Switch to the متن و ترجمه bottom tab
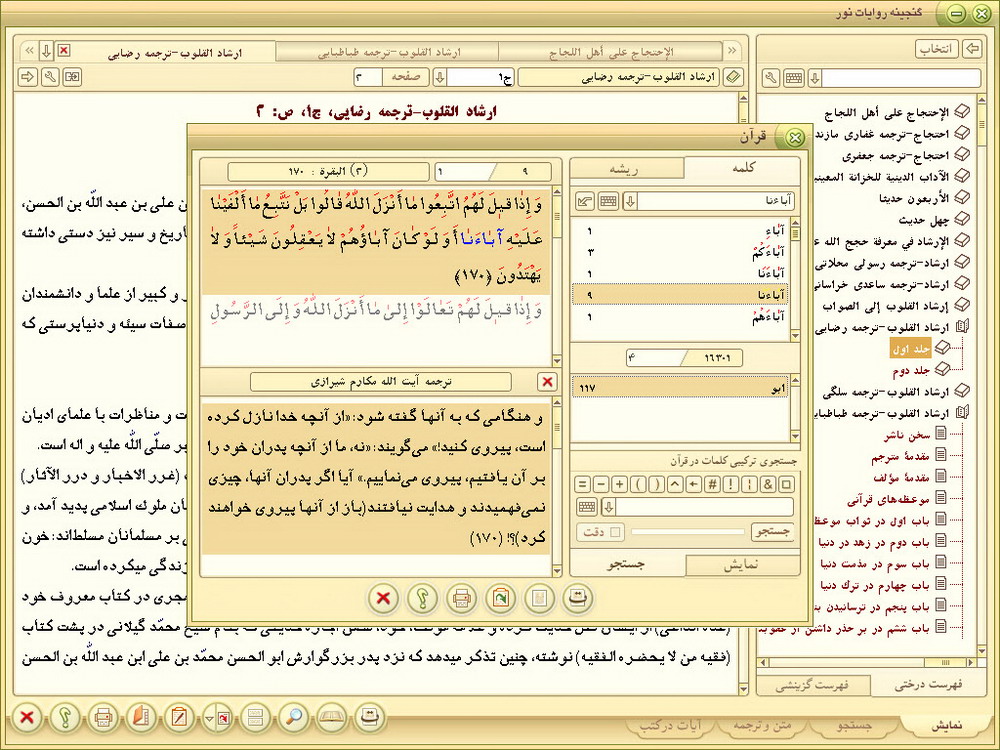 (x=762, y=726)
